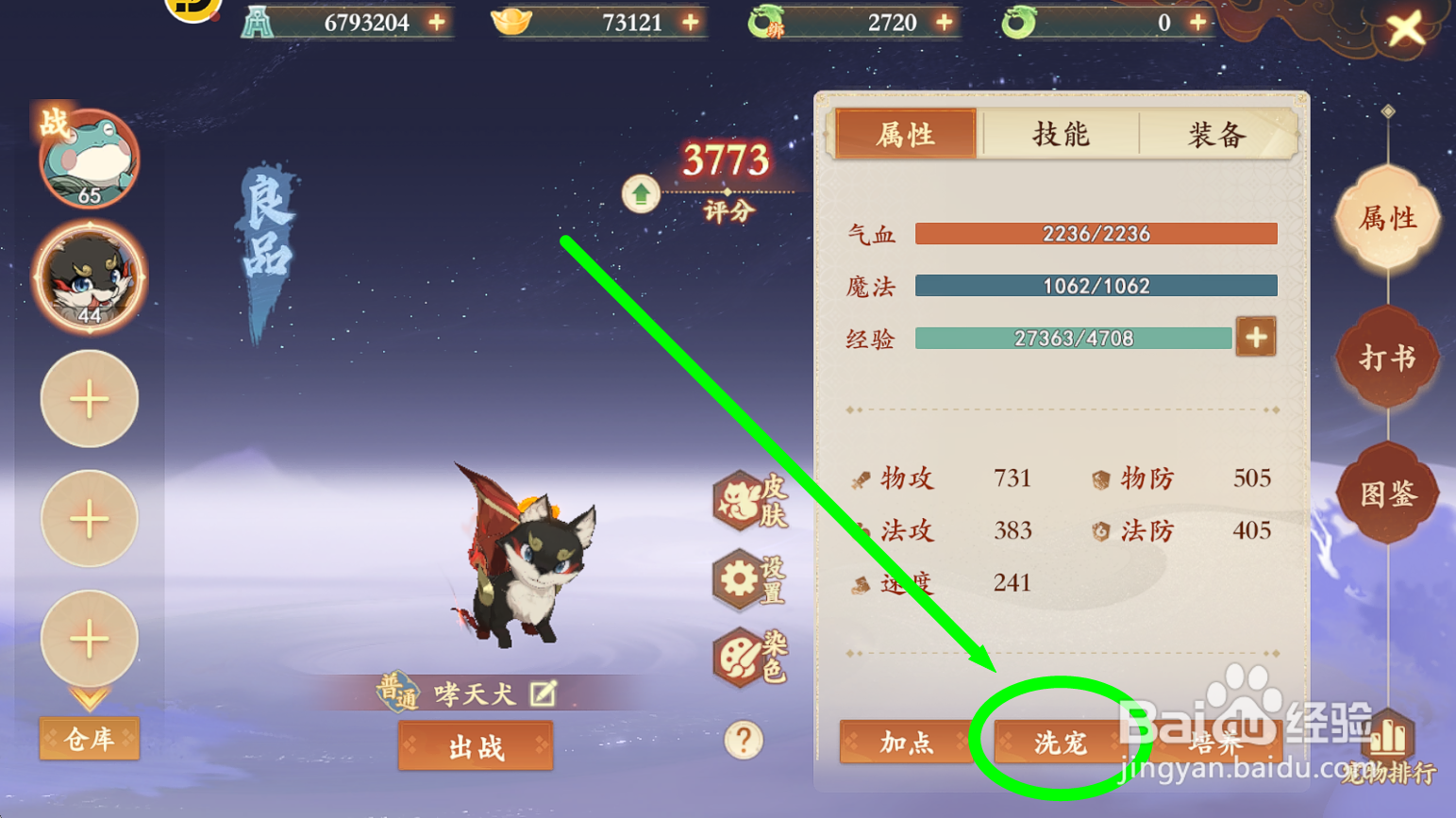Click the question mark help icon
The height and width of the screenshot is (818, 1456).
pyautogui.click(x=744, y=741)
